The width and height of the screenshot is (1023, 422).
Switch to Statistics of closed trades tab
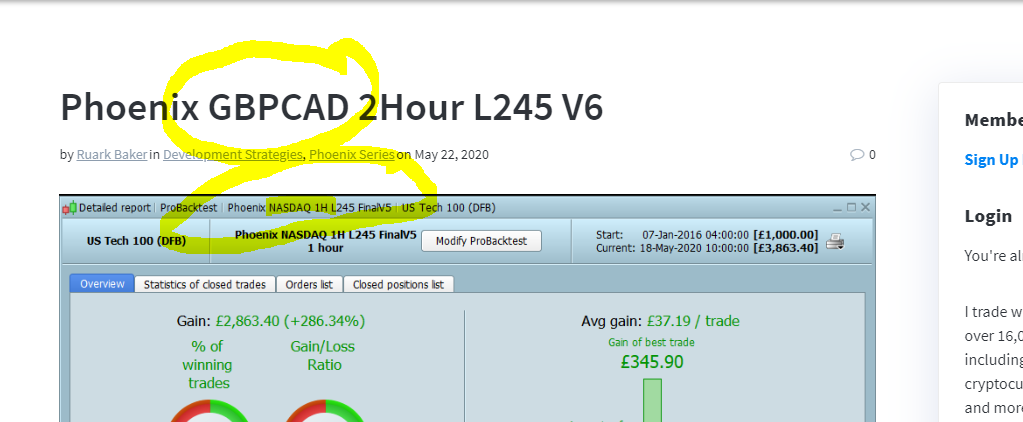click(205, 284)
